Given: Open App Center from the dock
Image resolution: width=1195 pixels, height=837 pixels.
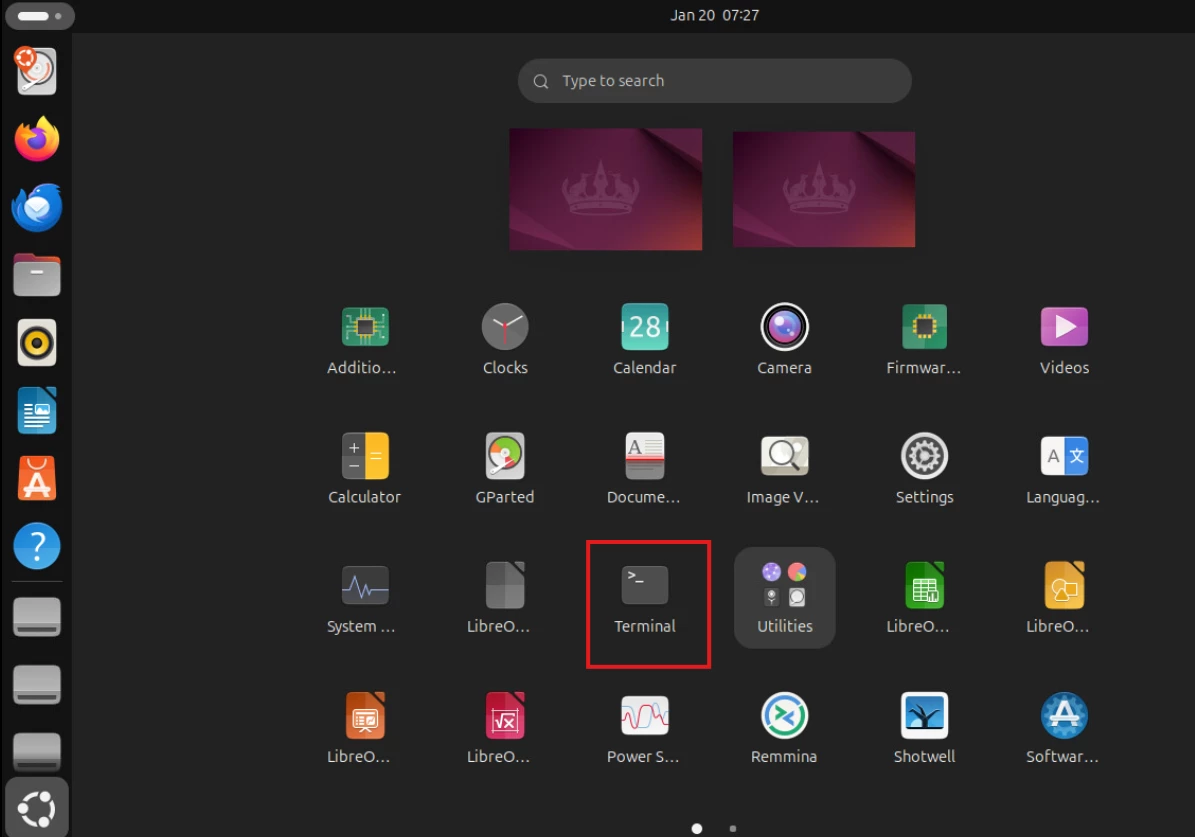Looking at the screenshot, I should [x=37, y=478].
